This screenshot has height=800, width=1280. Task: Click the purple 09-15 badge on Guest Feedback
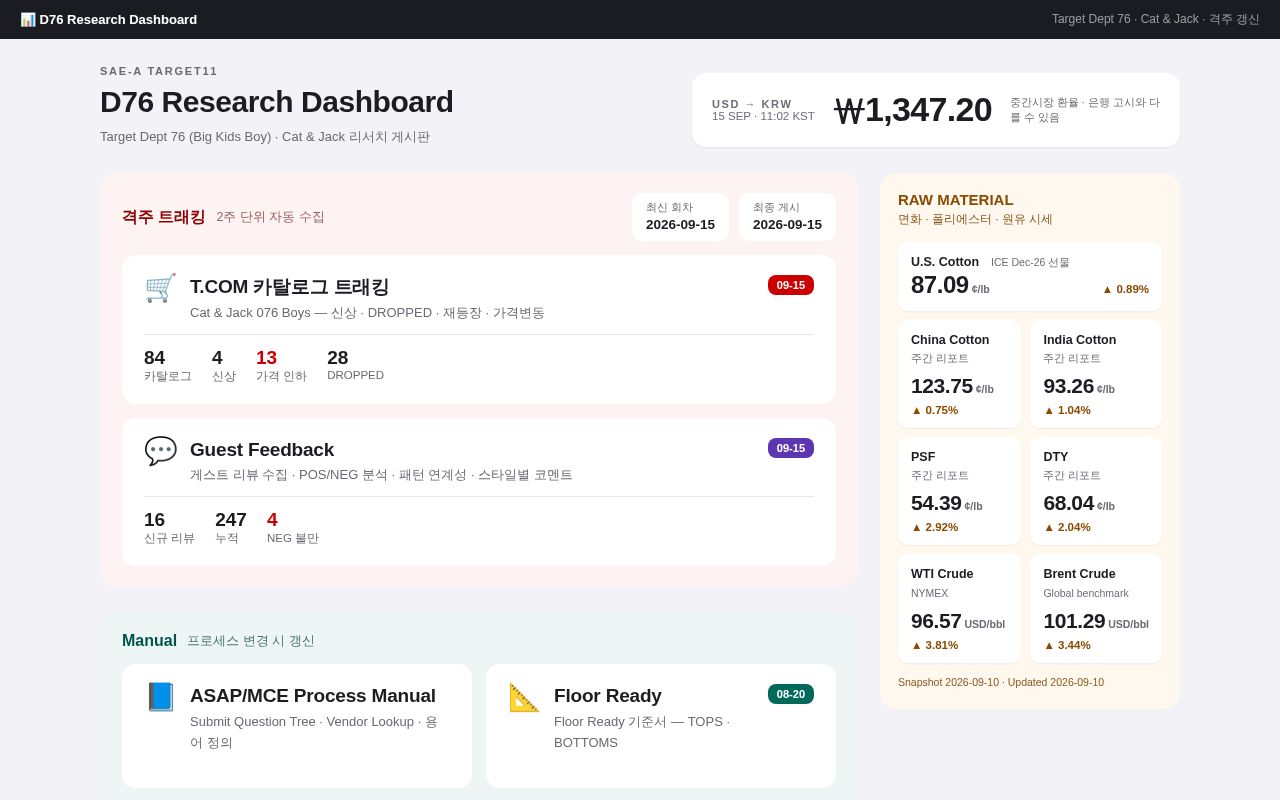pos(791,448)
